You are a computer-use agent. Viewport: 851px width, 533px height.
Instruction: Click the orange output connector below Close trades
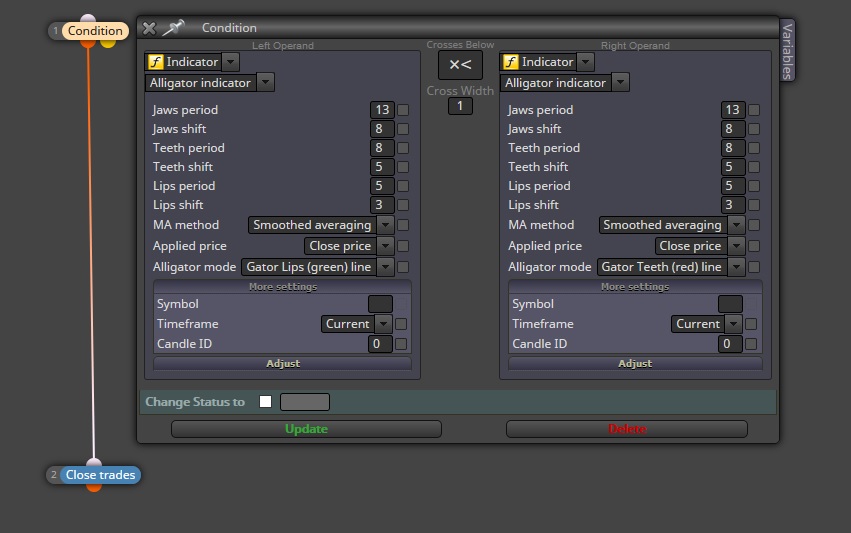point(94,487)
